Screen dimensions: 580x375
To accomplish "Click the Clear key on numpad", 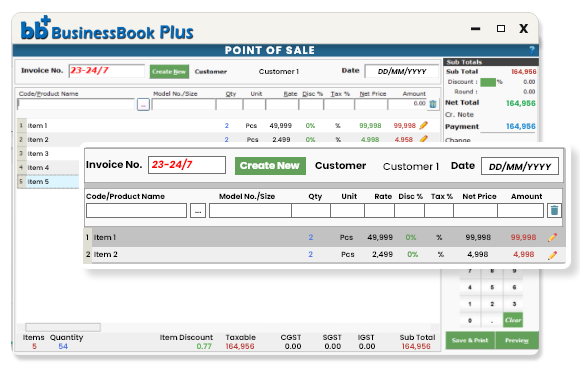I will 513,320.
